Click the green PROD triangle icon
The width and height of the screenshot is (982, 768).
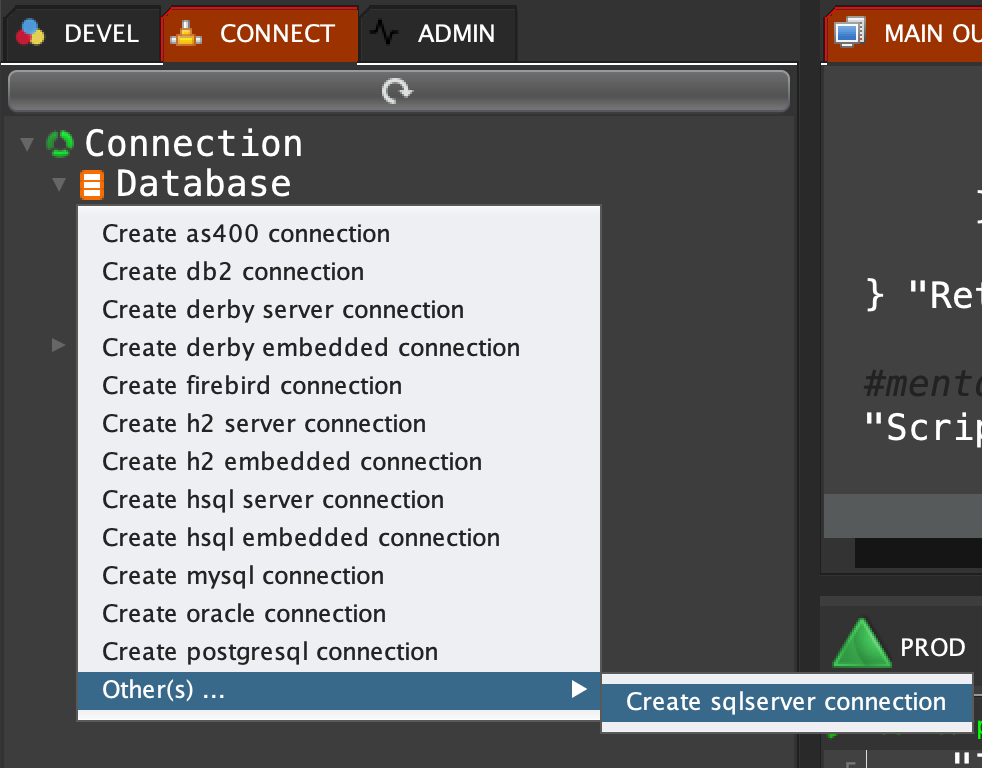[x=862, y=646]
